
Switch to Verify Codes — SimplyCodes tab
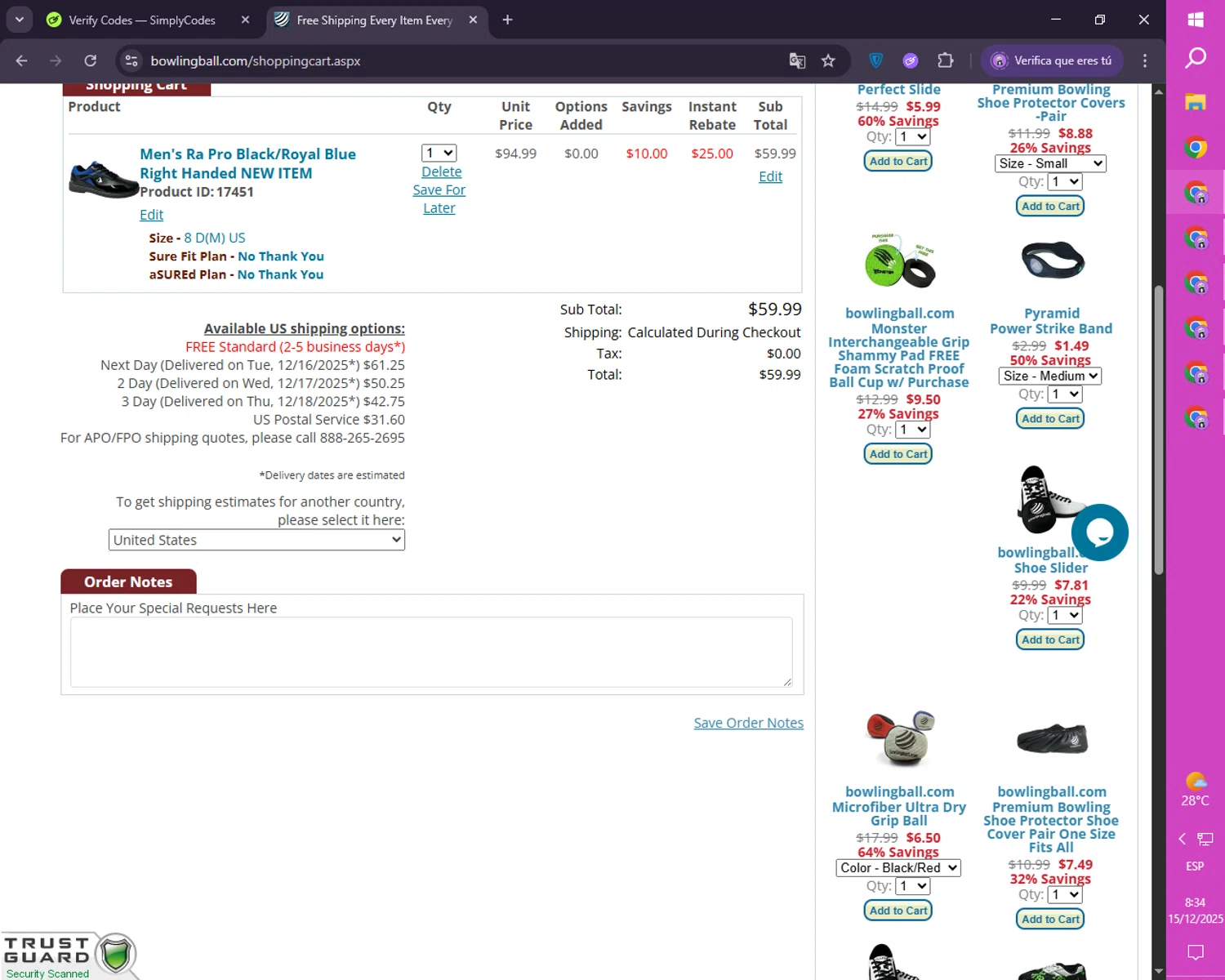click(x=142, y=20)
